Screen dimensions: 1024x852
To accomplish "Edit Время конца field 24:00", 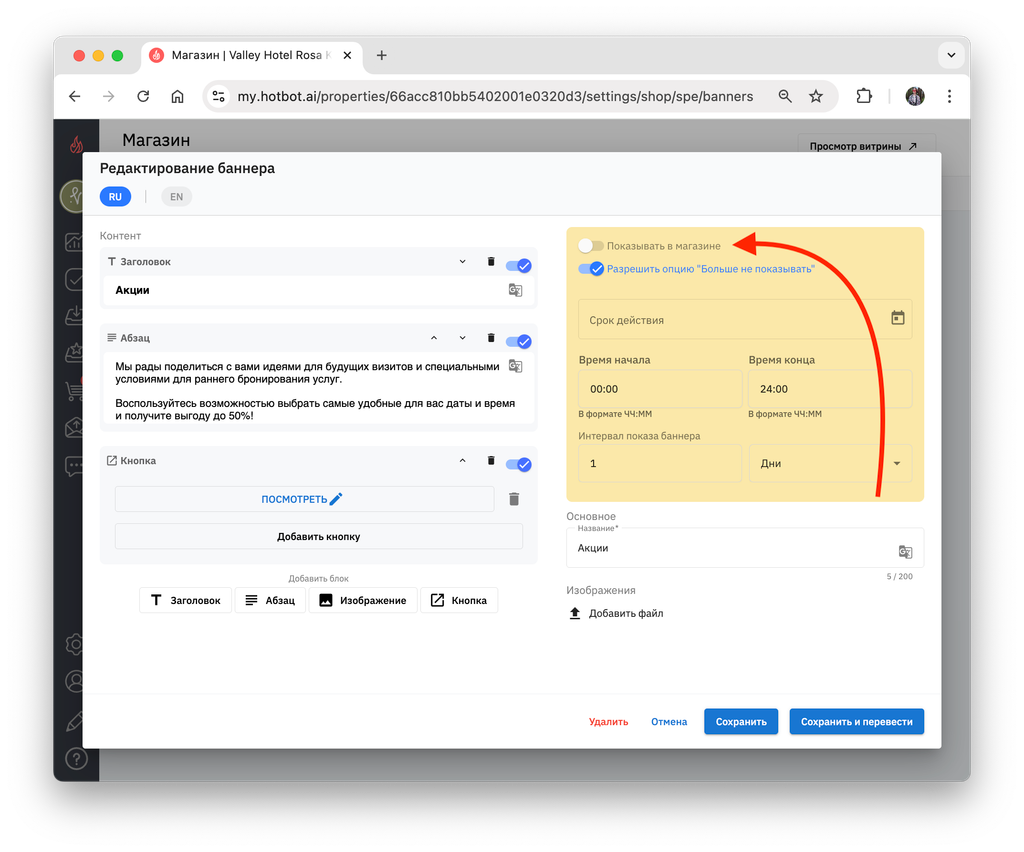I will (830, 389).
